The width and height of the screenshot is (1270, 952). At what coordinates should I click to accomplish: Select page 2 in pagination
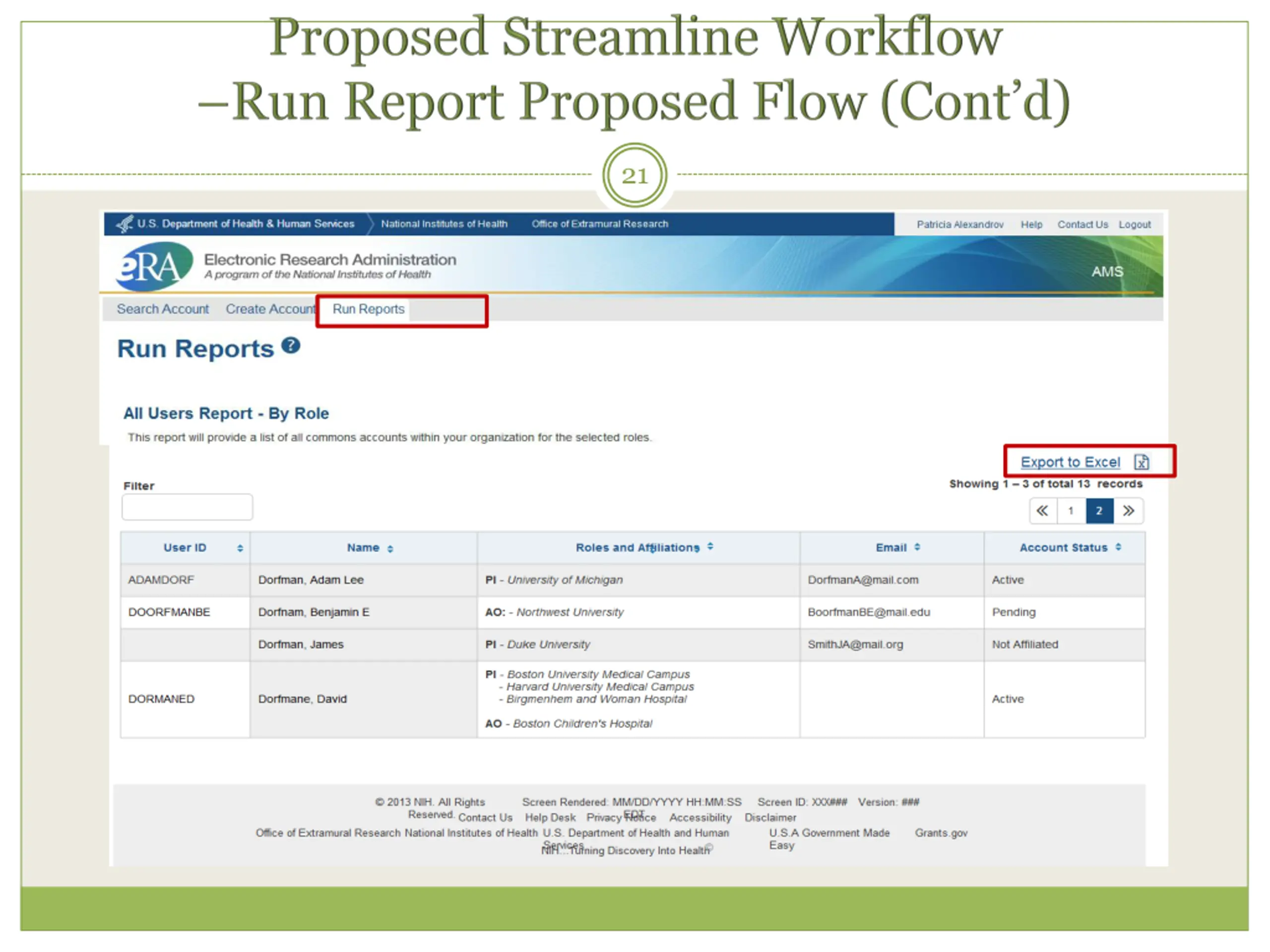(1099, 511)
